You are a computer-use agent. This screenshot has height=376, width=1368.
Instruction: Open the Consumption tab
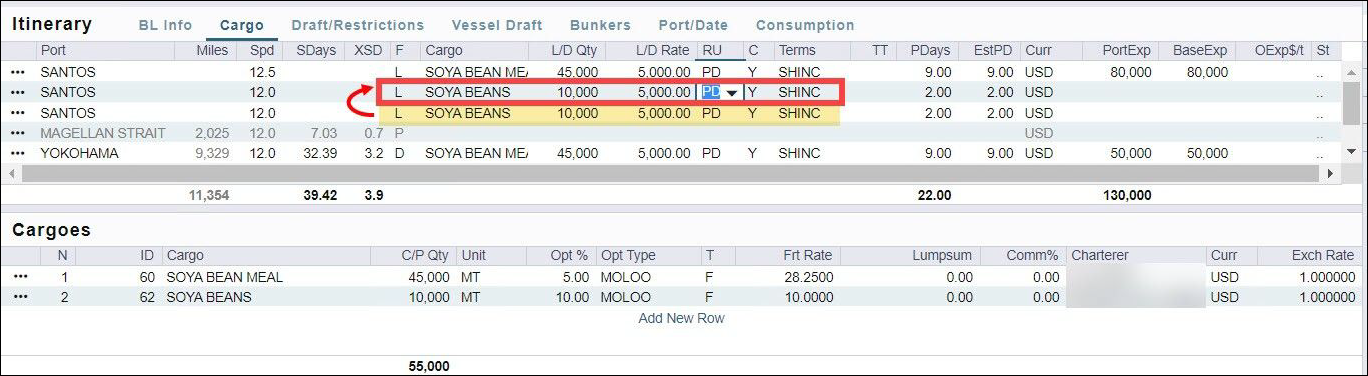point(805,25)
